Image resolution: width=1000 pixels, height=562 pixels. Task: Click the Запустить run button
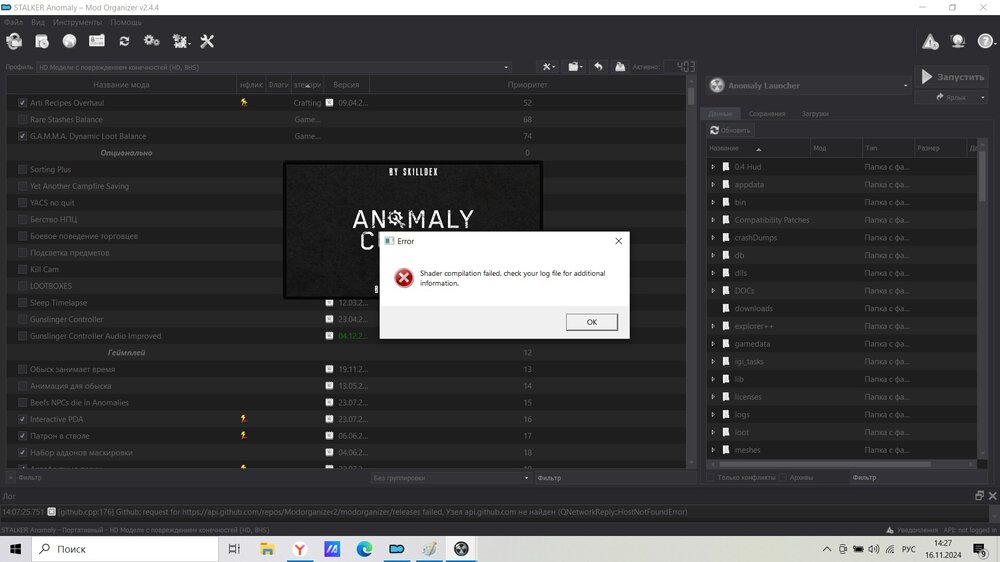(x=953, y=77)
